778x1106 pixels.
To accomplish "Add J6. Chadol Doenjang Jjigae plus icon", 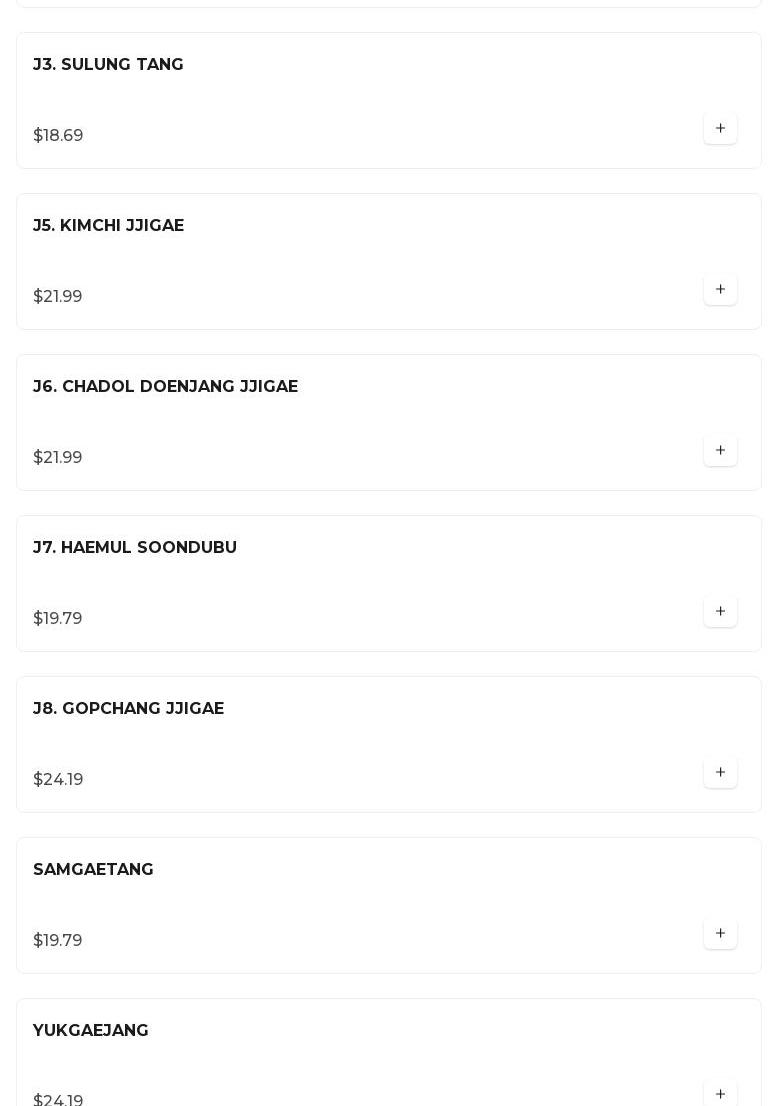I will (720, 450).
